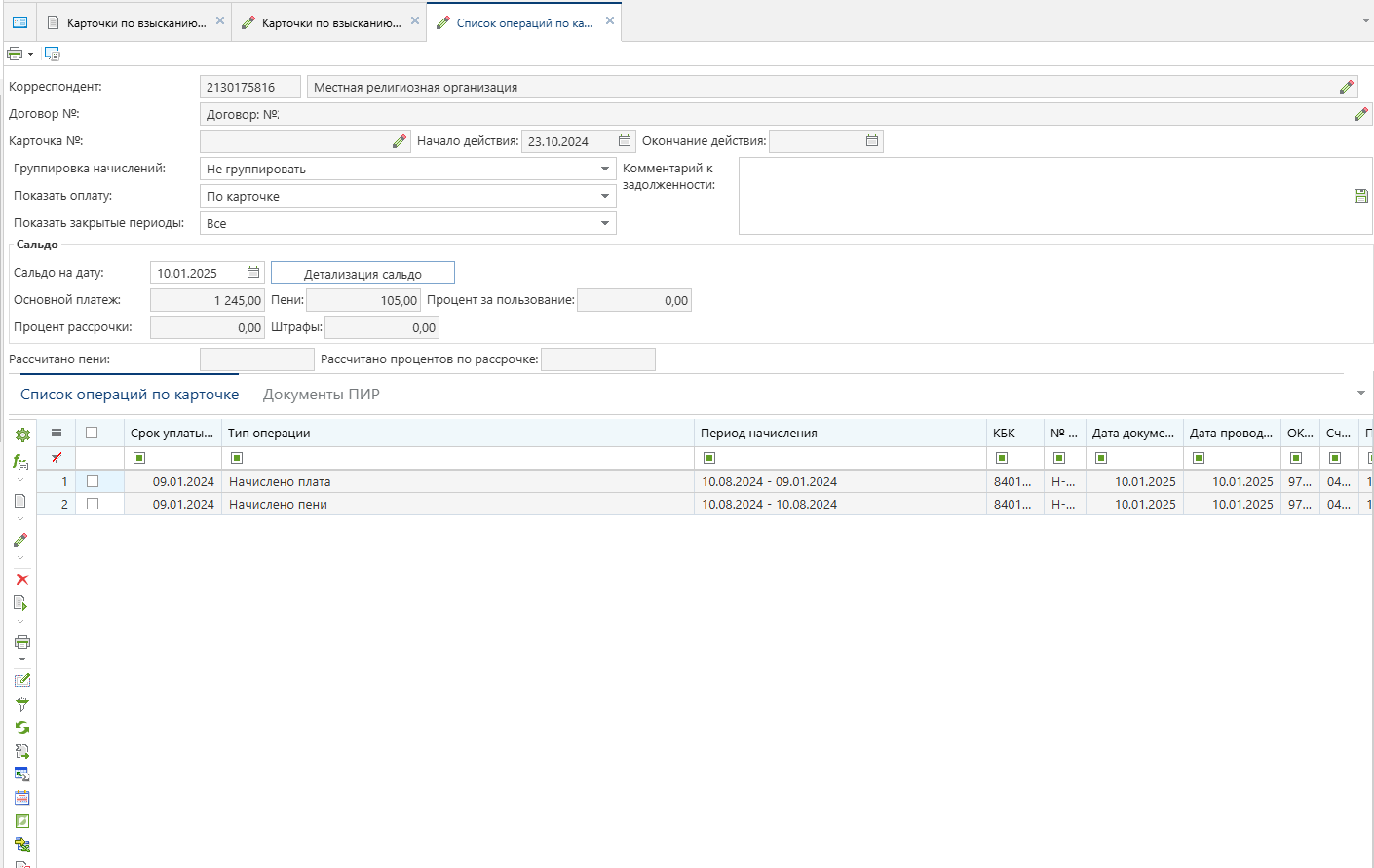Image resolution: width=1374 pixels, height=868 pixels.
Task: Click the document with green arrow icon
Action: tap(20, 603)
